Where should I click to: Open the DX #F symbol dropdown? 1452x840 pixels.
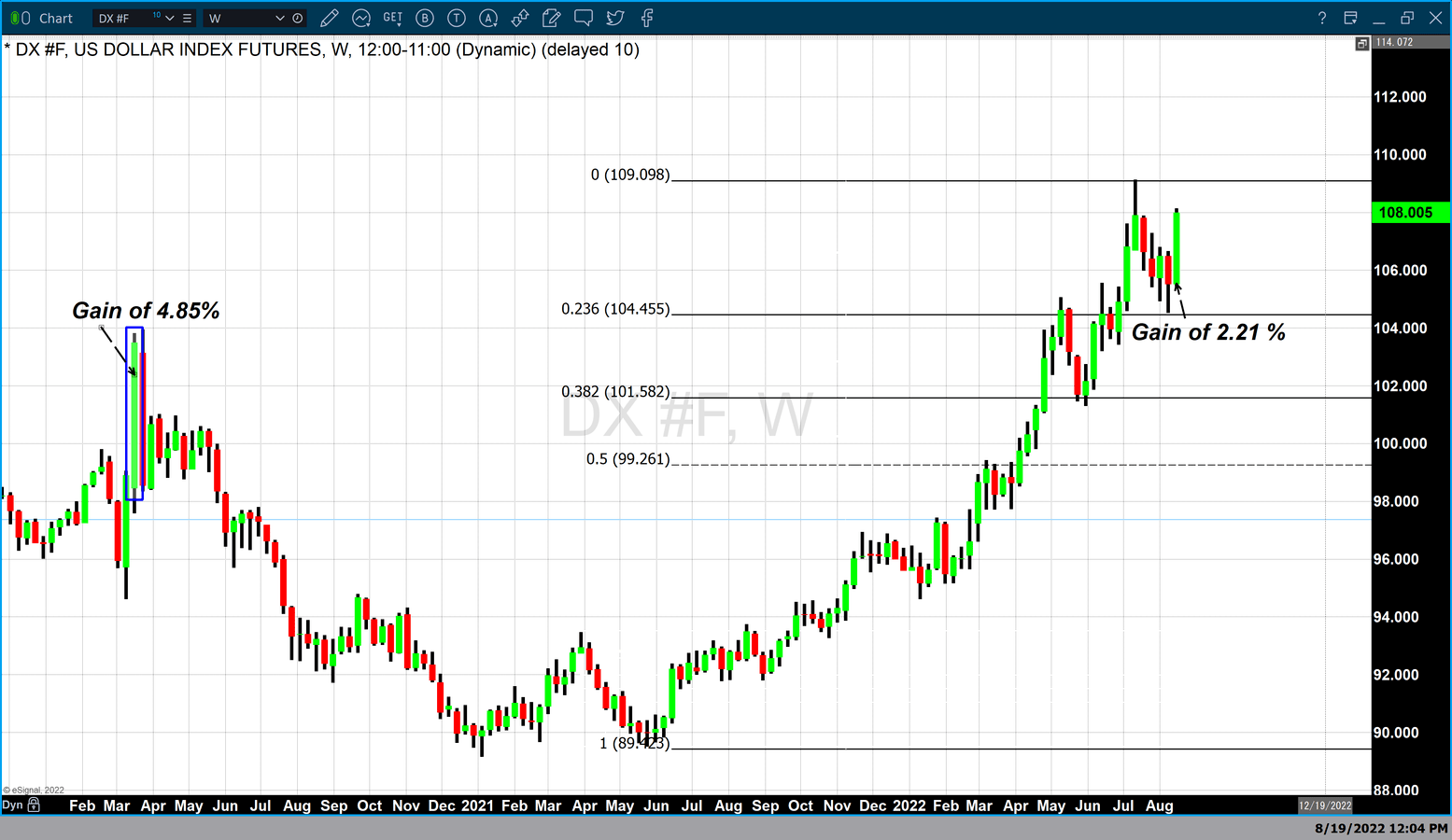(170, 18)
